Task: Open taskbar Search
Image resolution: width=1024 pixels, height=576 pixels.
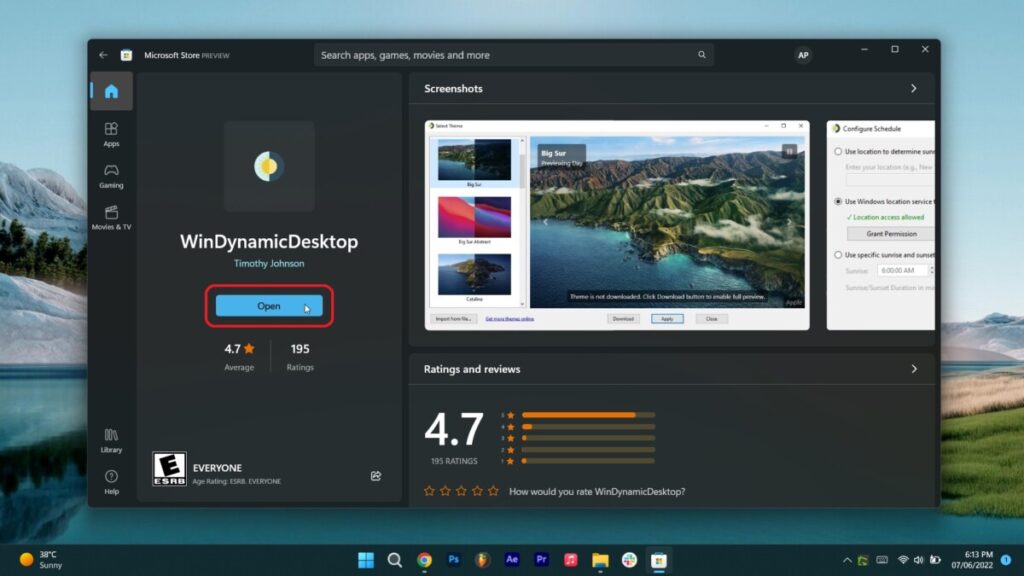Action: click(394, 560)
